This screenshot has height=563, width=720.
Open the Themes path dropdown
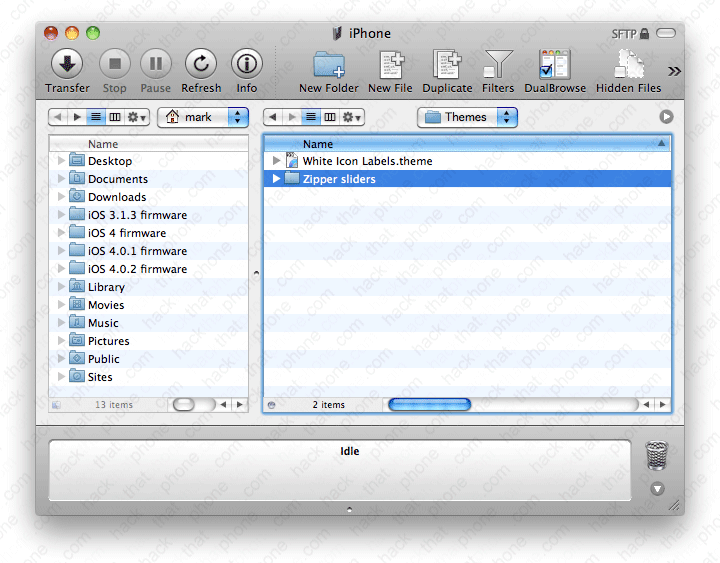(467, 117)
